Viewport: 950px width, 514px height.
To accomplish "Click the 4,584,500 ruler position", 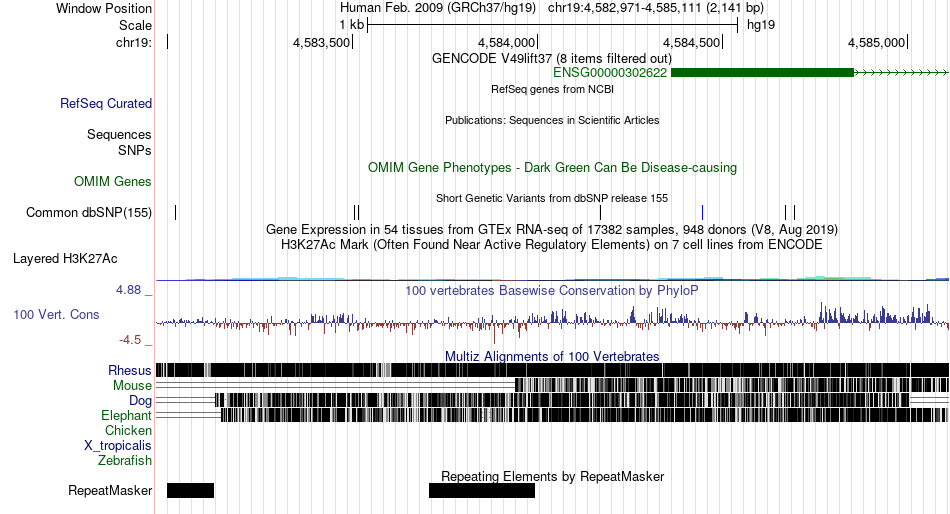I will 691,42.
